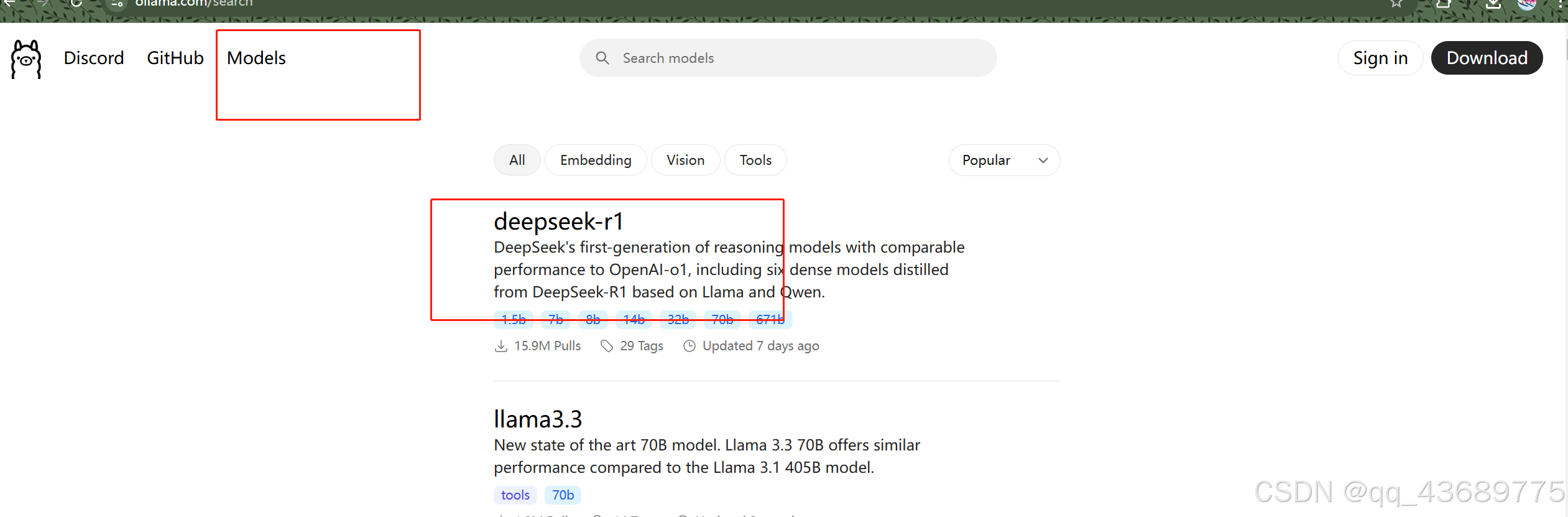The image size is (1568, 517).
Task: Click the 70b tag under deepseek-r1
Action: [722, 319]
